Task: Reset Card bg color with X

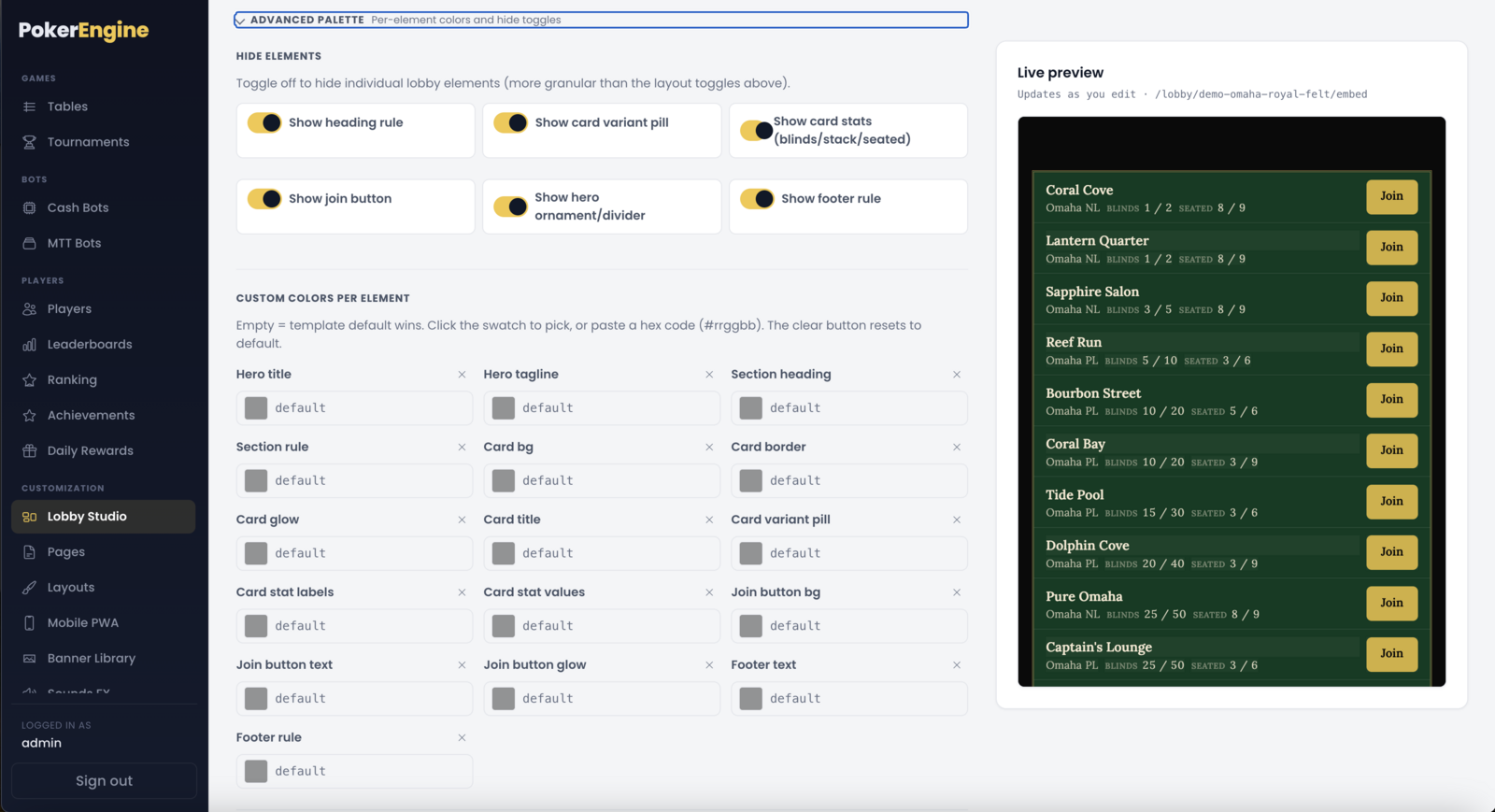Action: (x=709, y=448)
